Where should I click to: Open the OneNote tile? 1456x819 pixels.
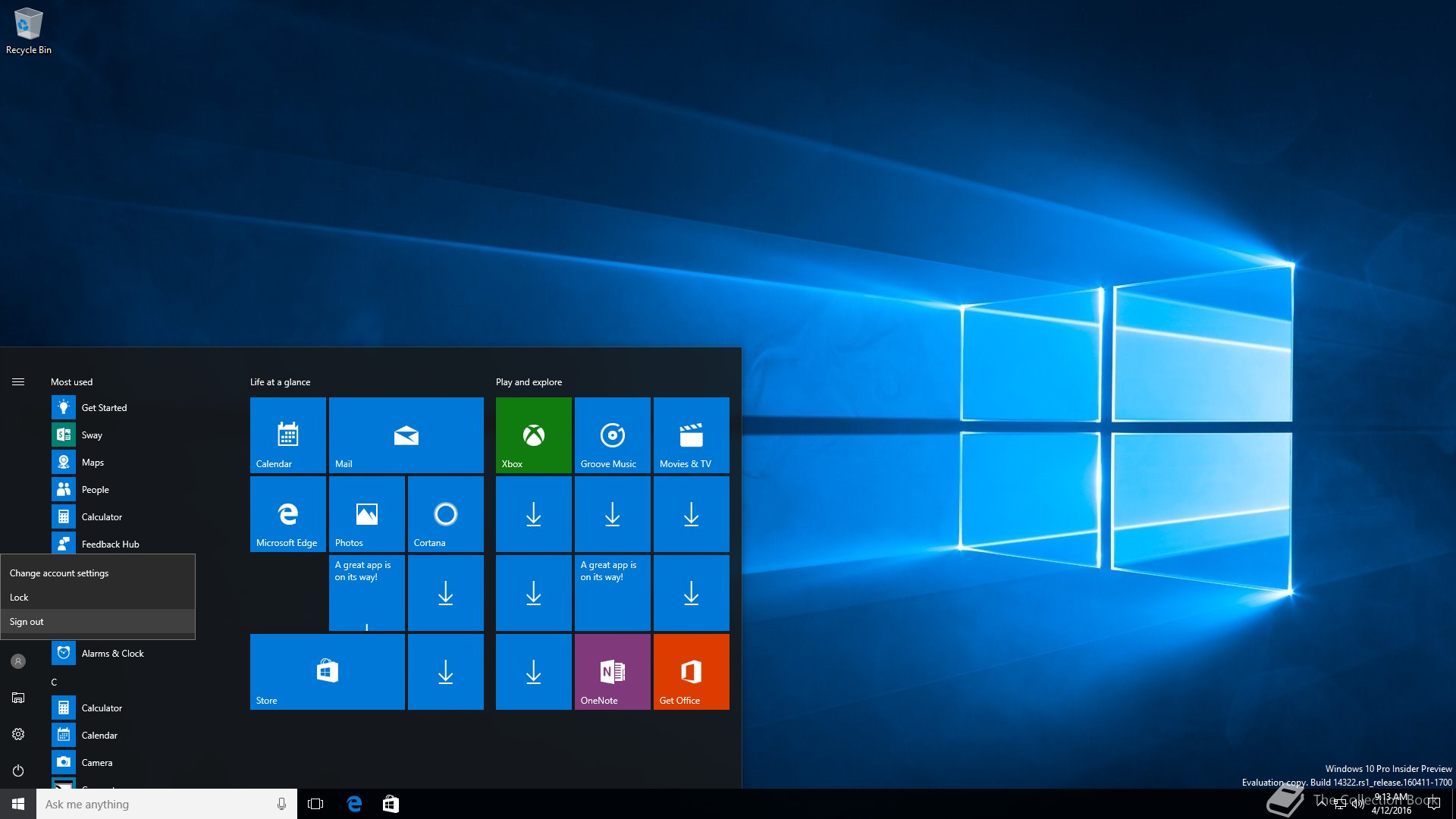613,672
